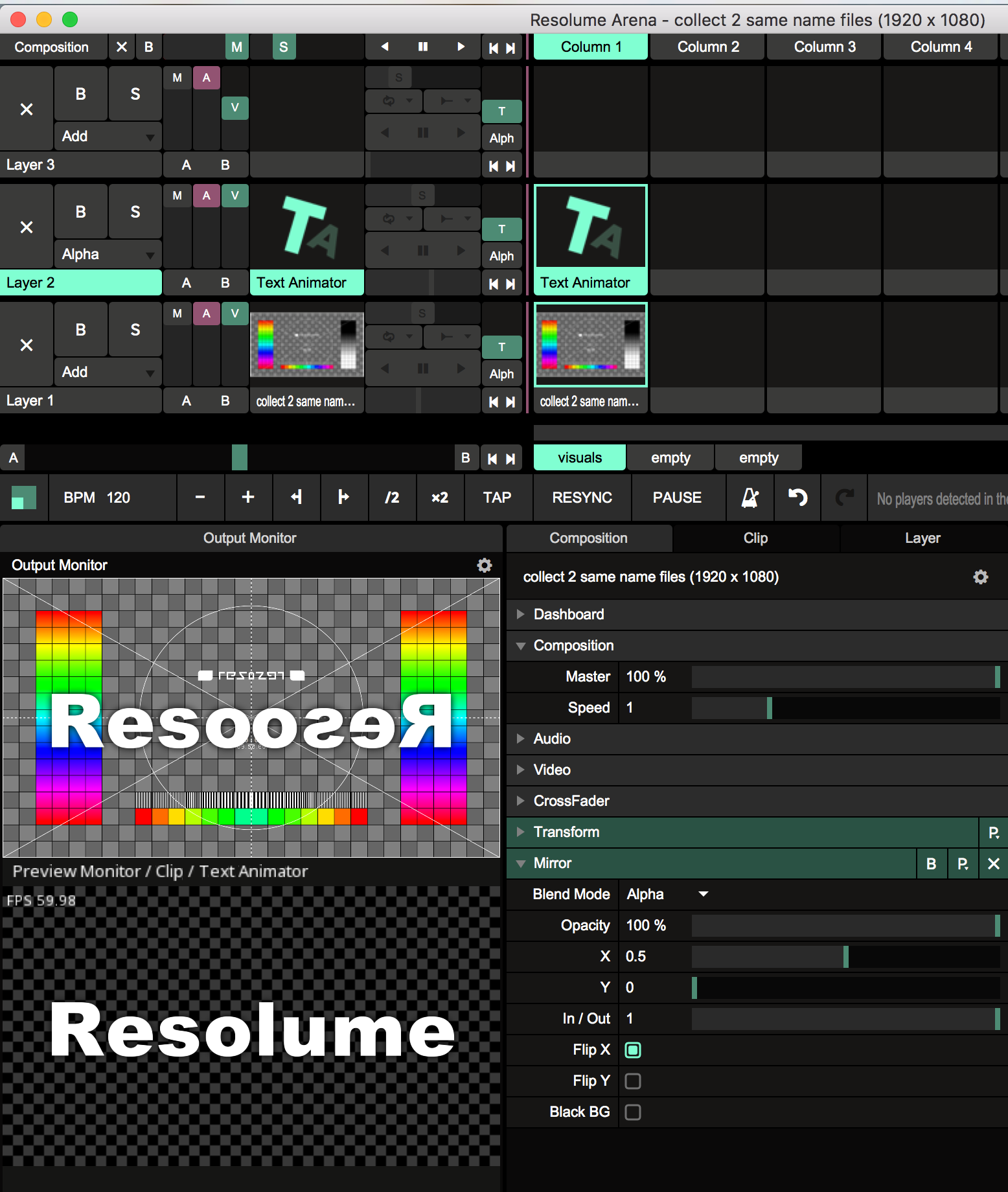Screen dimensions: 1008x1192
Task: Click the BPM plus icon
Action: (x=247, y=498)
